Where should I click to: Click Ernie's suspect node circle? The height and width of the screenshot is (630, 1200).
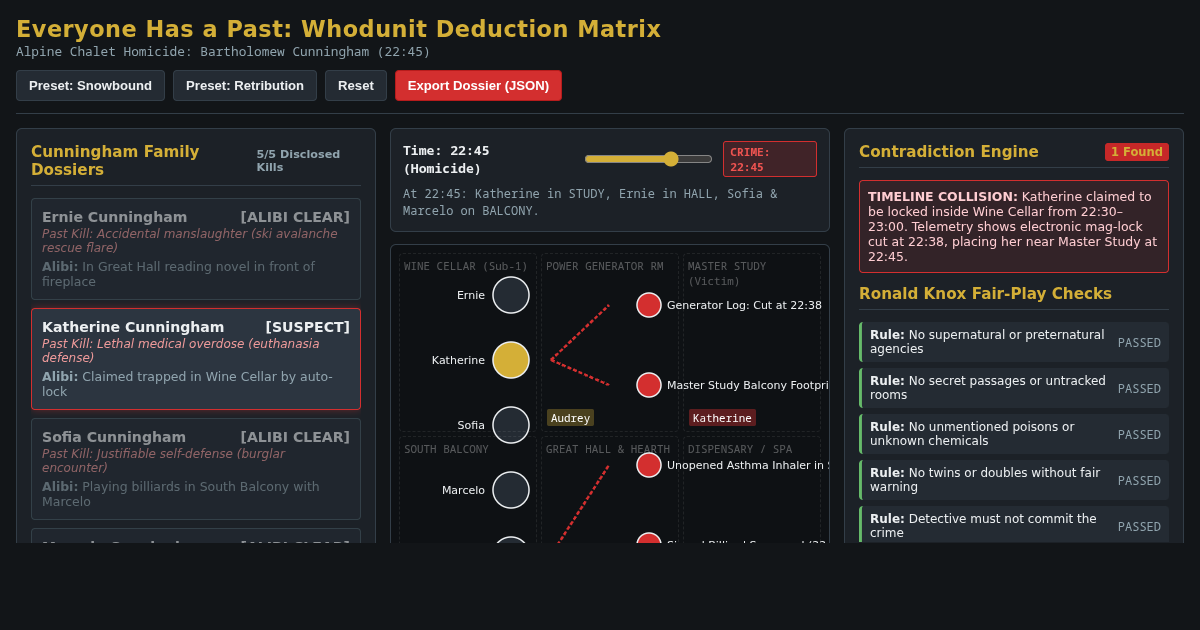[x=511, y=295]
